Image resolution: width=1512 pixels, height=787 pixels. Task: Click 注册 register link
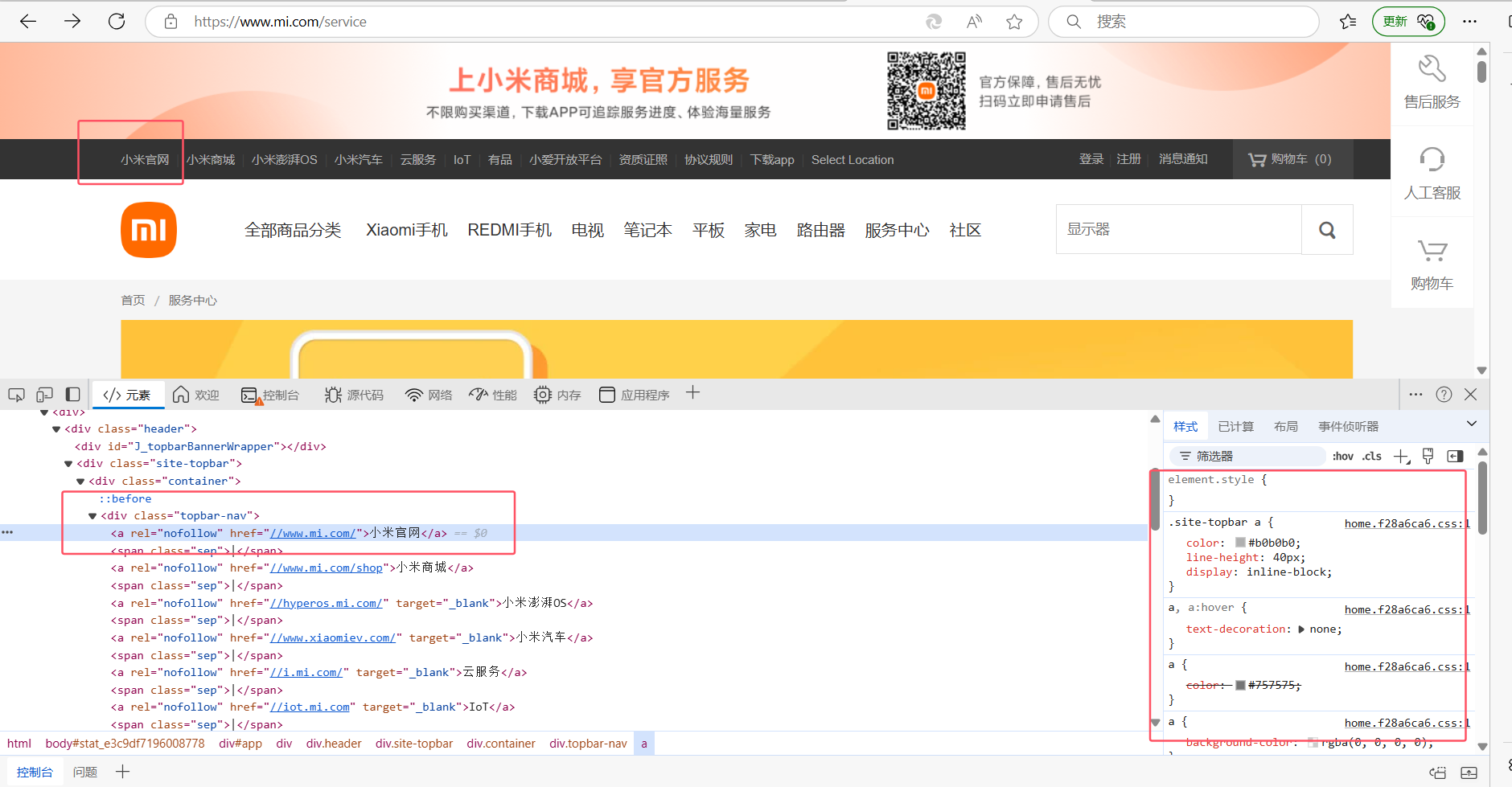pos(1129,159)
